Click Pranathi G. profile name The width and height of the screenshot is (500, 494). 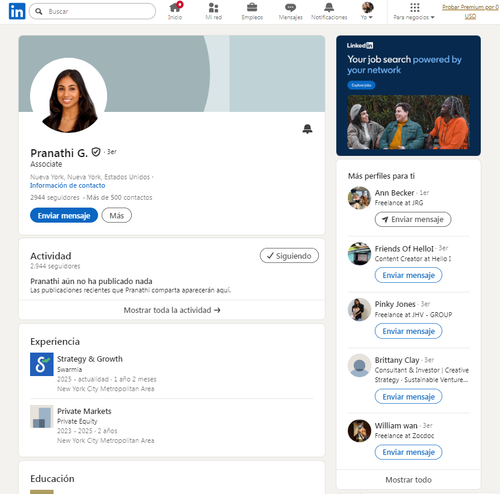tap(59, 153)
